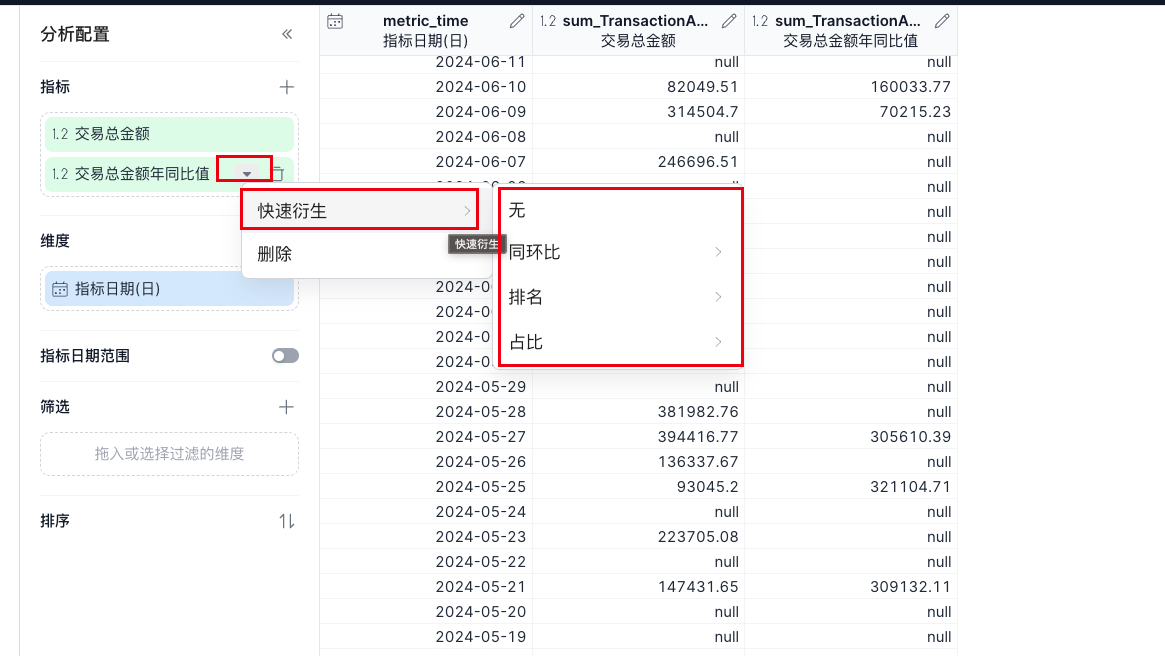Viewport: 1165px width, 656px height.
Task: Edit the metric_time column header pencil
Action: pyautogui.click(x=517, y=21)
